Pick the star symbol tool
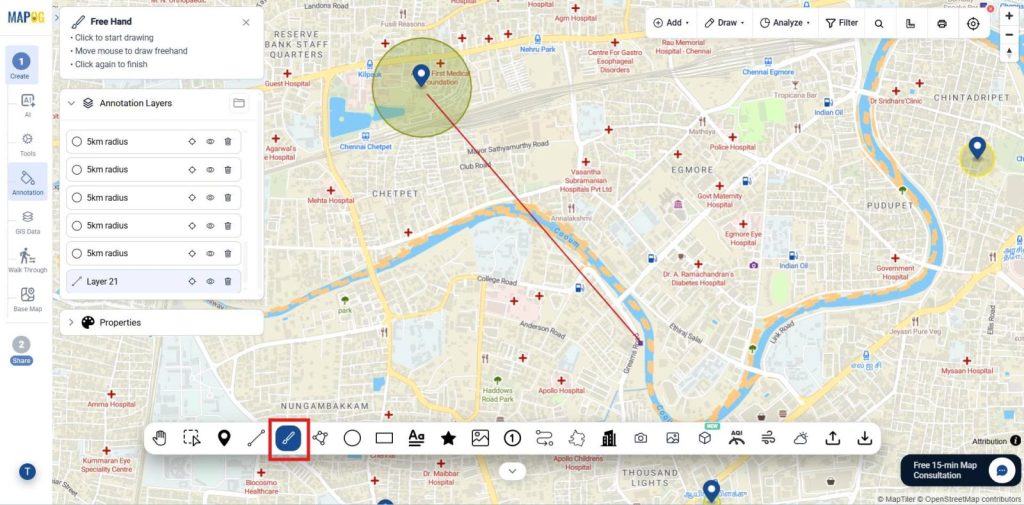Screen dimensions: 1024x505 pos(448,438)
